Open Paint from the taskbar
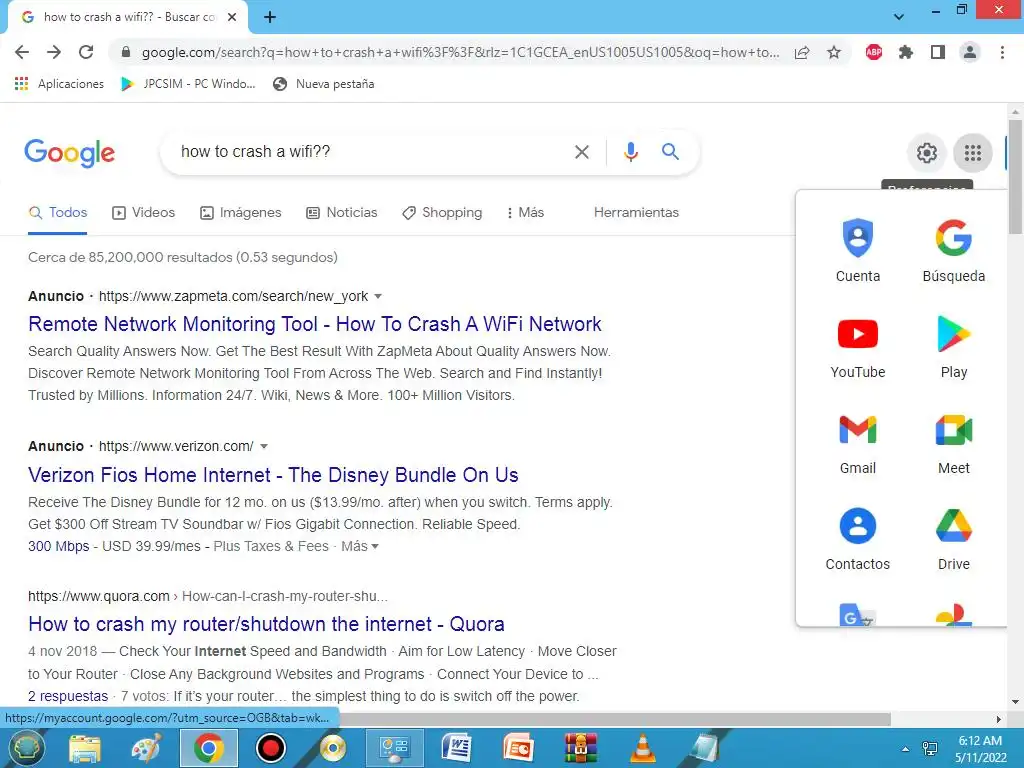The height and width of the screenshot is (768, 1024). pos(146,748)
